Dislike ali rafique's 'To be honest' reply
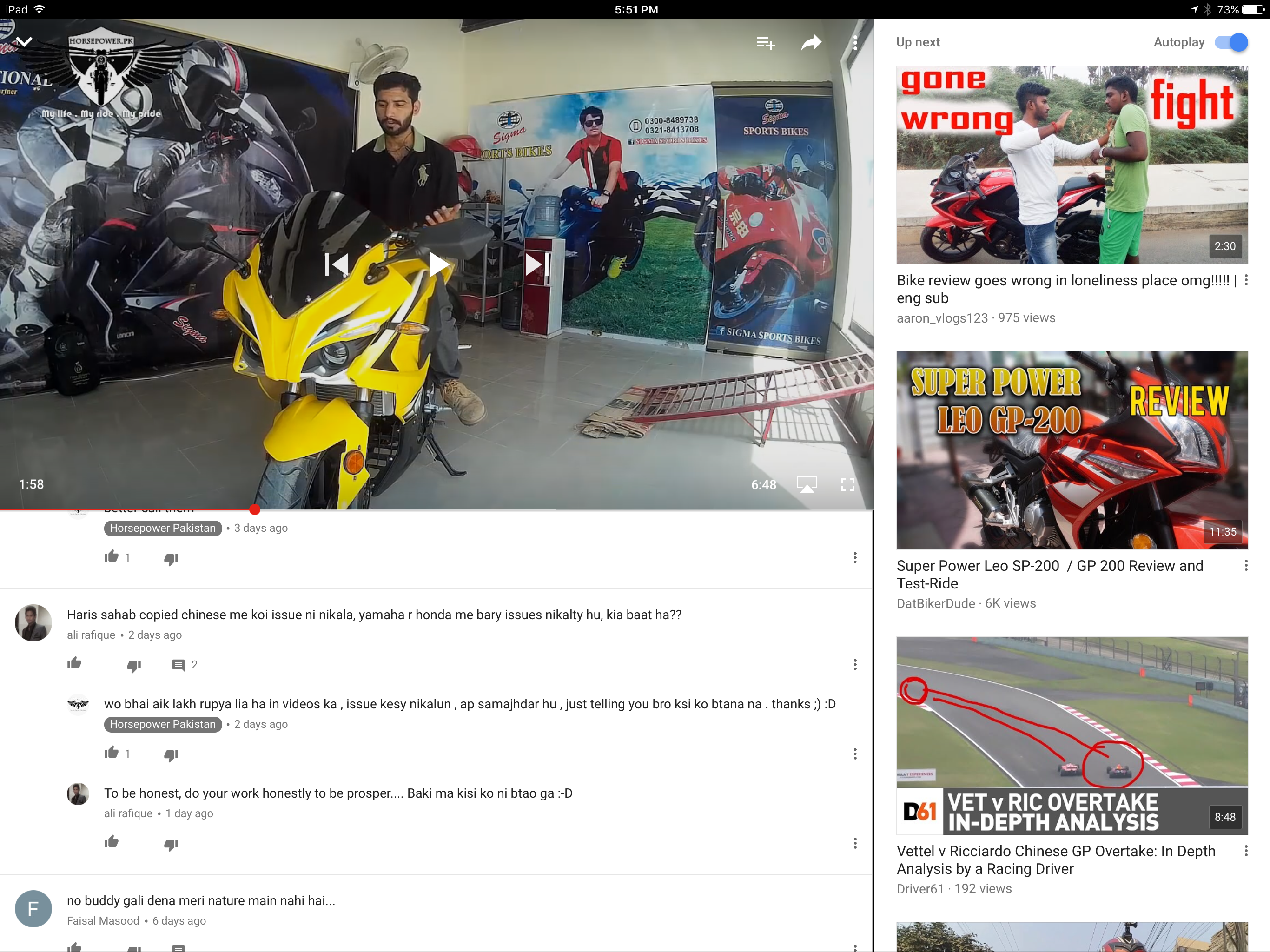Screen dimensions: 1270x952 pyautogui.click(x=171, y=844)
